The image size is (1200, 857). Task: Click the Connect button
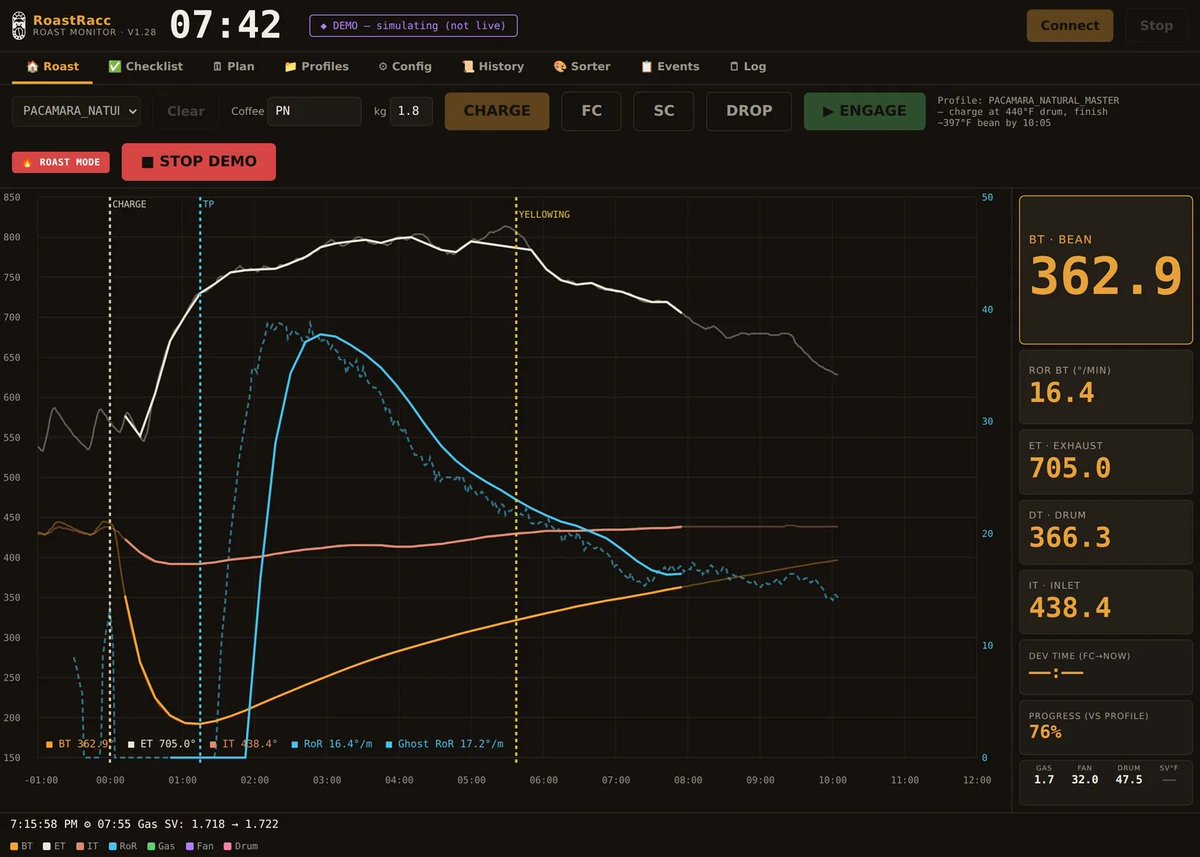[1070, 26]
